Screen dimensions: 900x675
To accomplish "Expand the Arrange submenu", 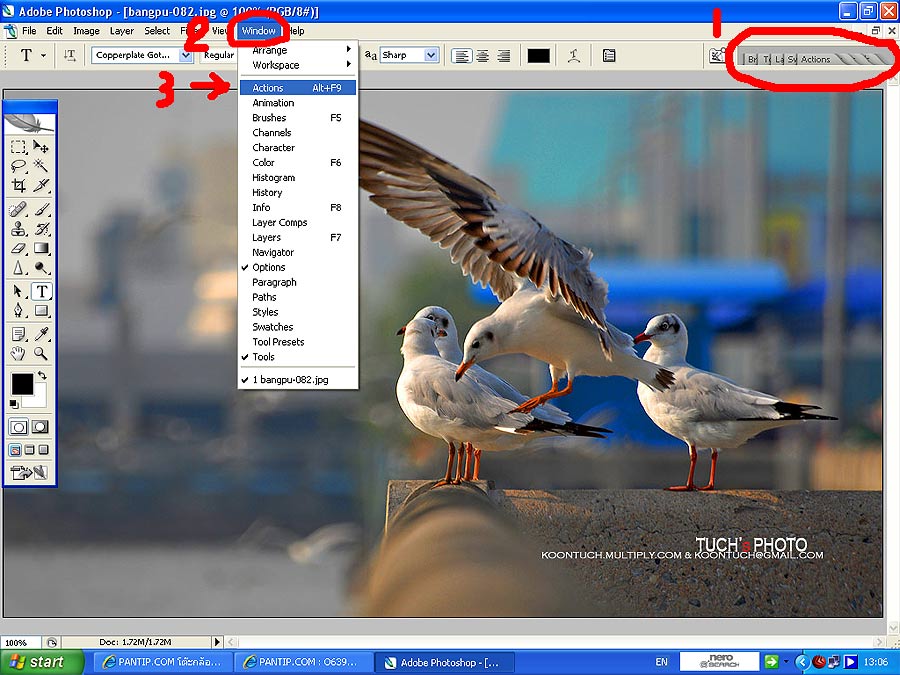I will click(x=297, y=50).
